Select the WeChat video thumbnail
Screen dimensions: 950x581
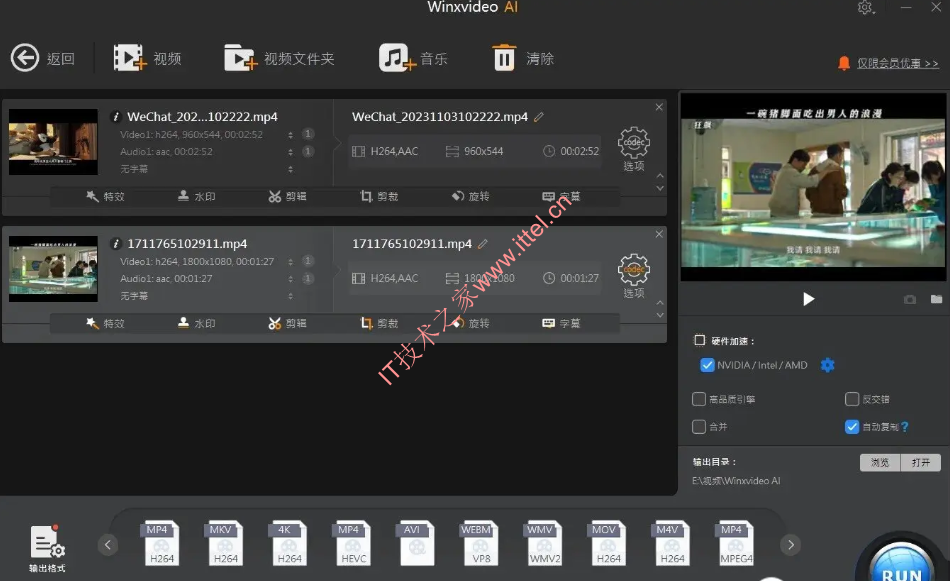[53, 142]
